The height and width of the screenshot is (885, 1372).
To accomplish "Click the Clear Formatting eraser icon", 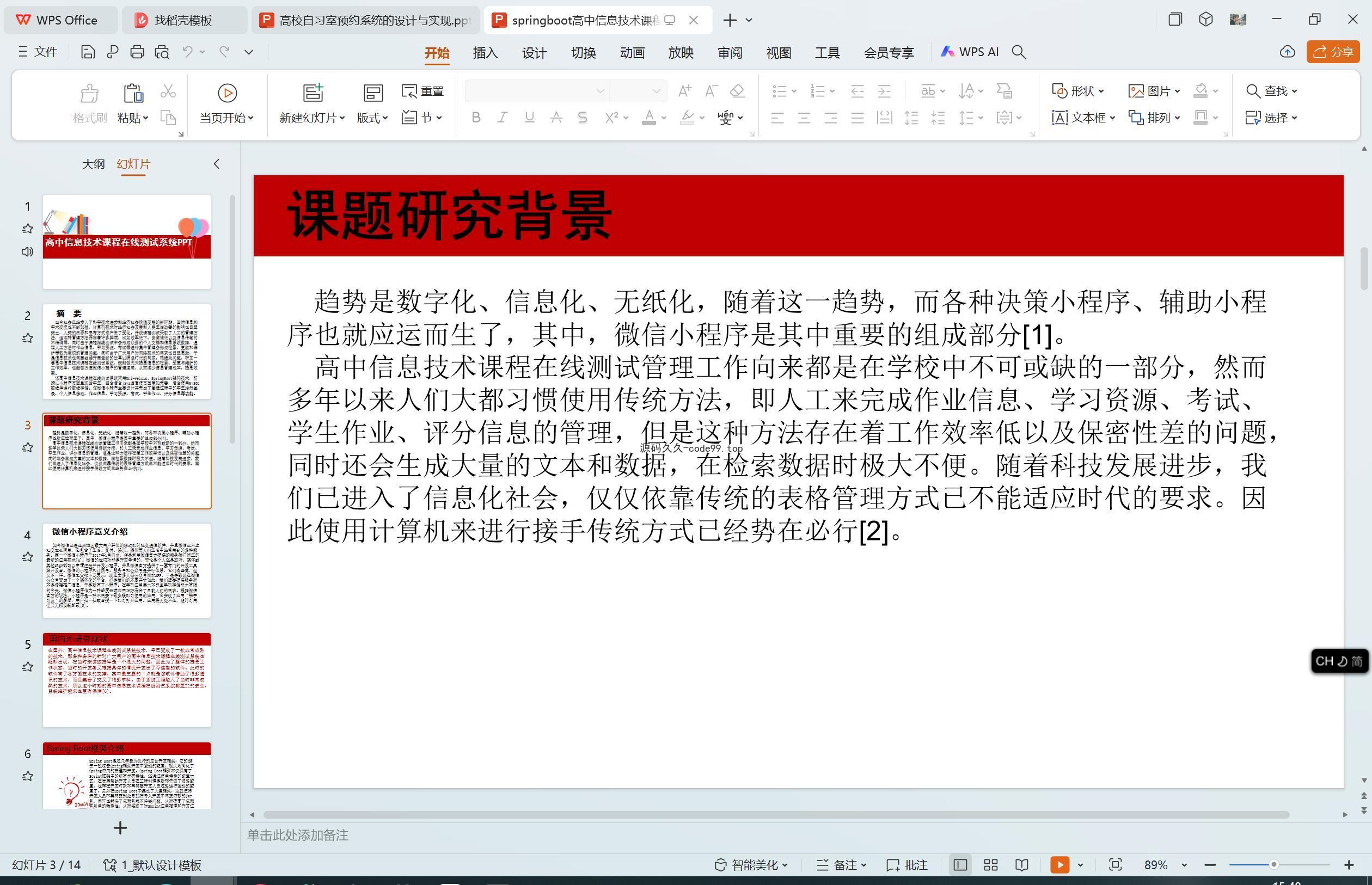I will [737, 91].
